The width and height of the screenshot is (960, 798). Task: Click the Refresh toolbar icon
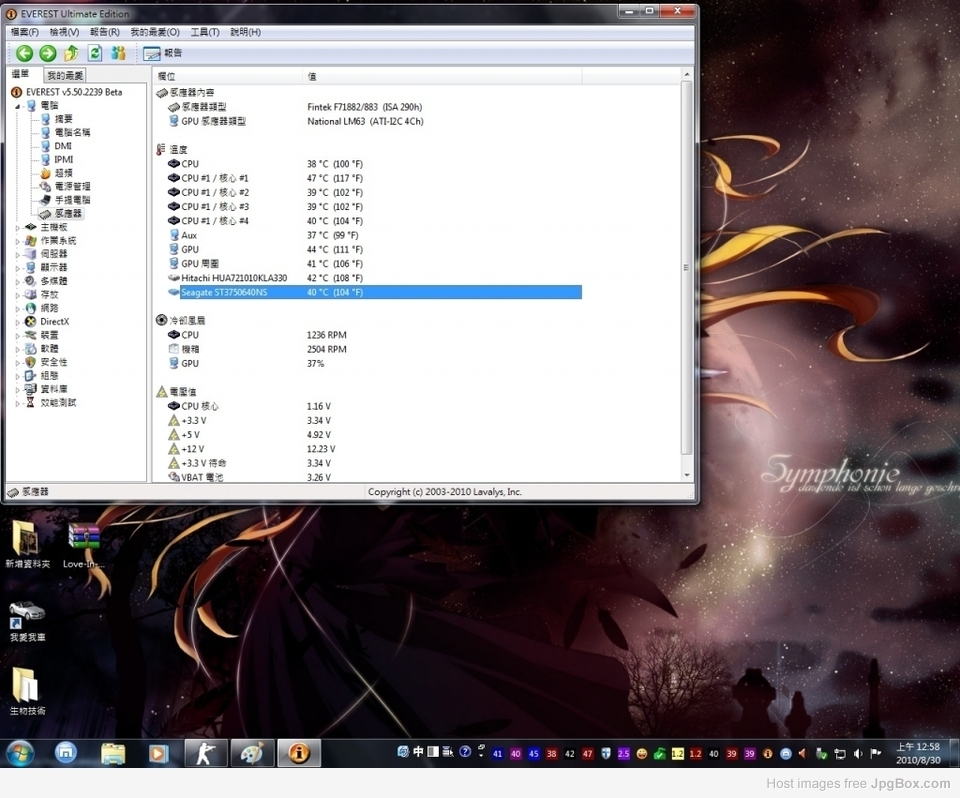[95, 53]
